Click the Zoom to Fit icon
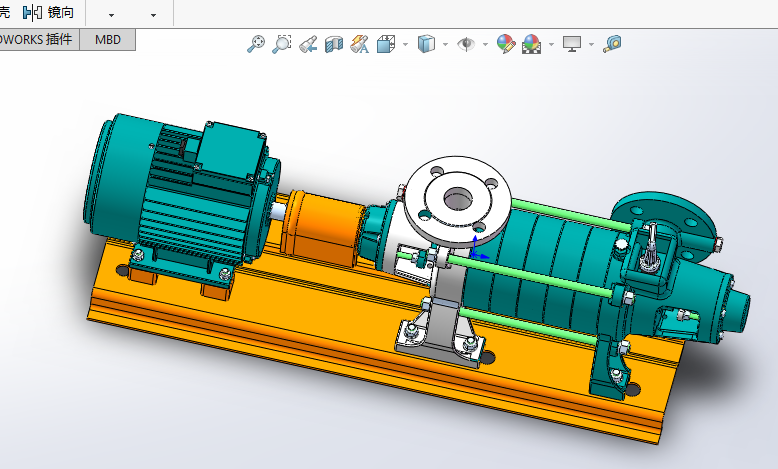Viewport: 778px width, 469px height. (257, 44)
